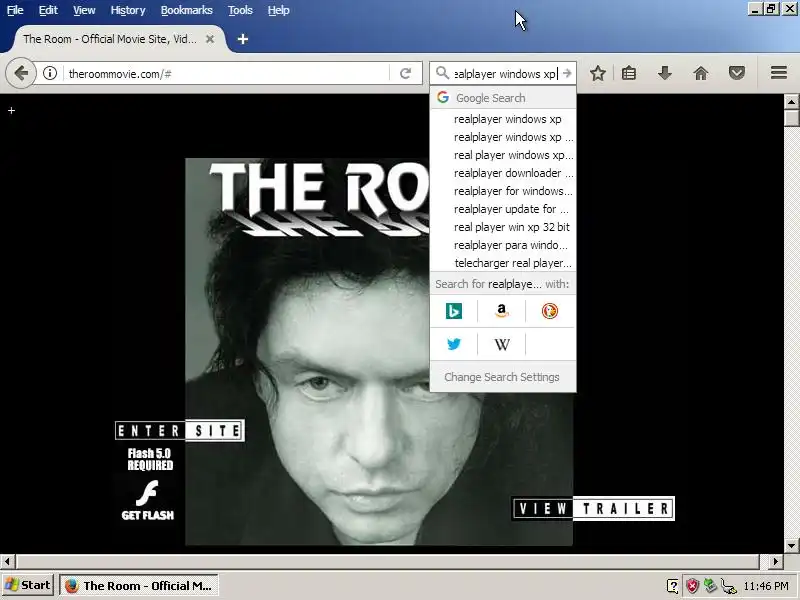This screenshot has width=800, height=600.
Task: Open the hamburger menu
Action: [779, 73]
